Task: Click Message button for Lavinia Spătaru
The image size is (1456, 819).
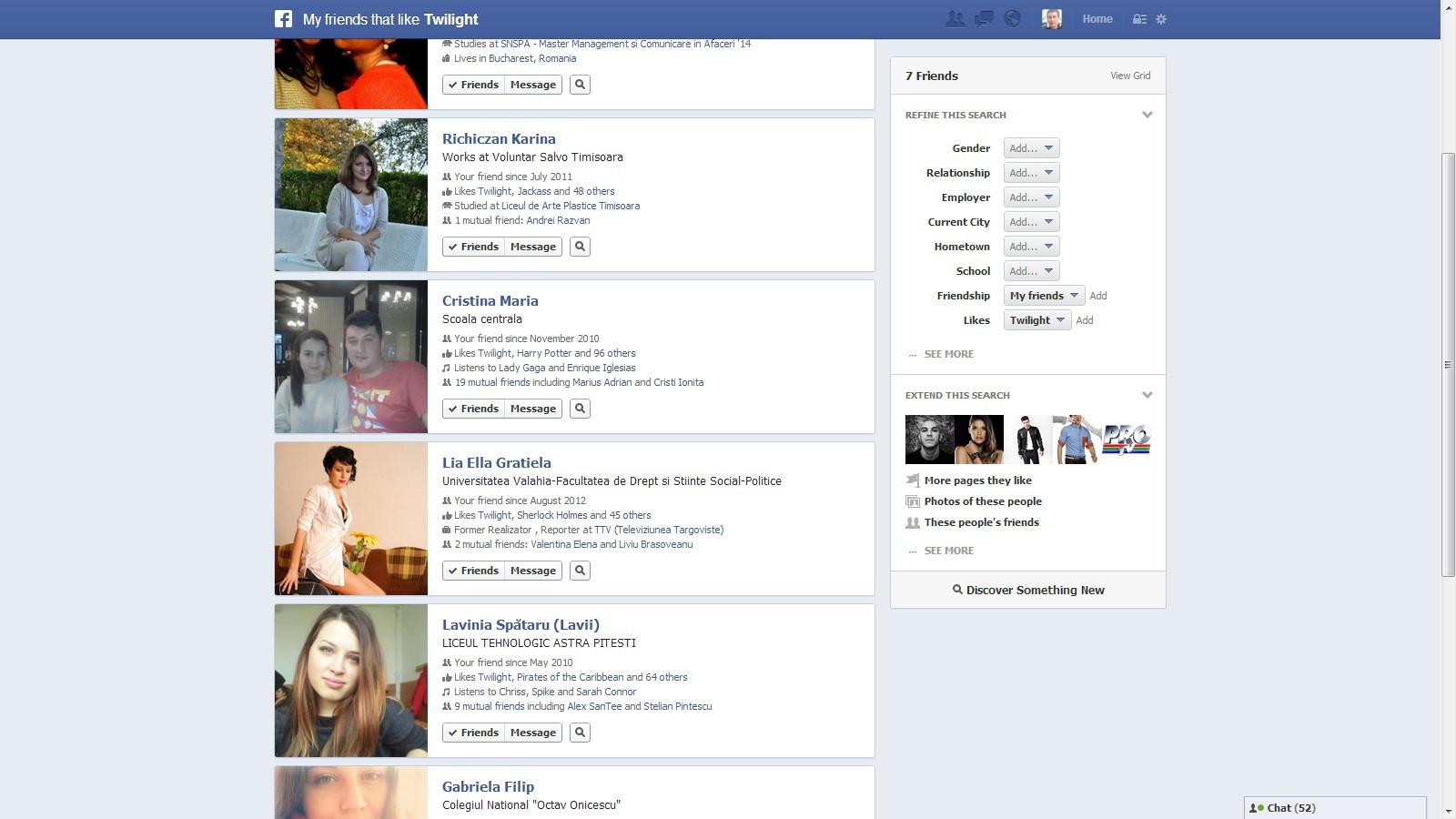Action: tap(532, 732)
